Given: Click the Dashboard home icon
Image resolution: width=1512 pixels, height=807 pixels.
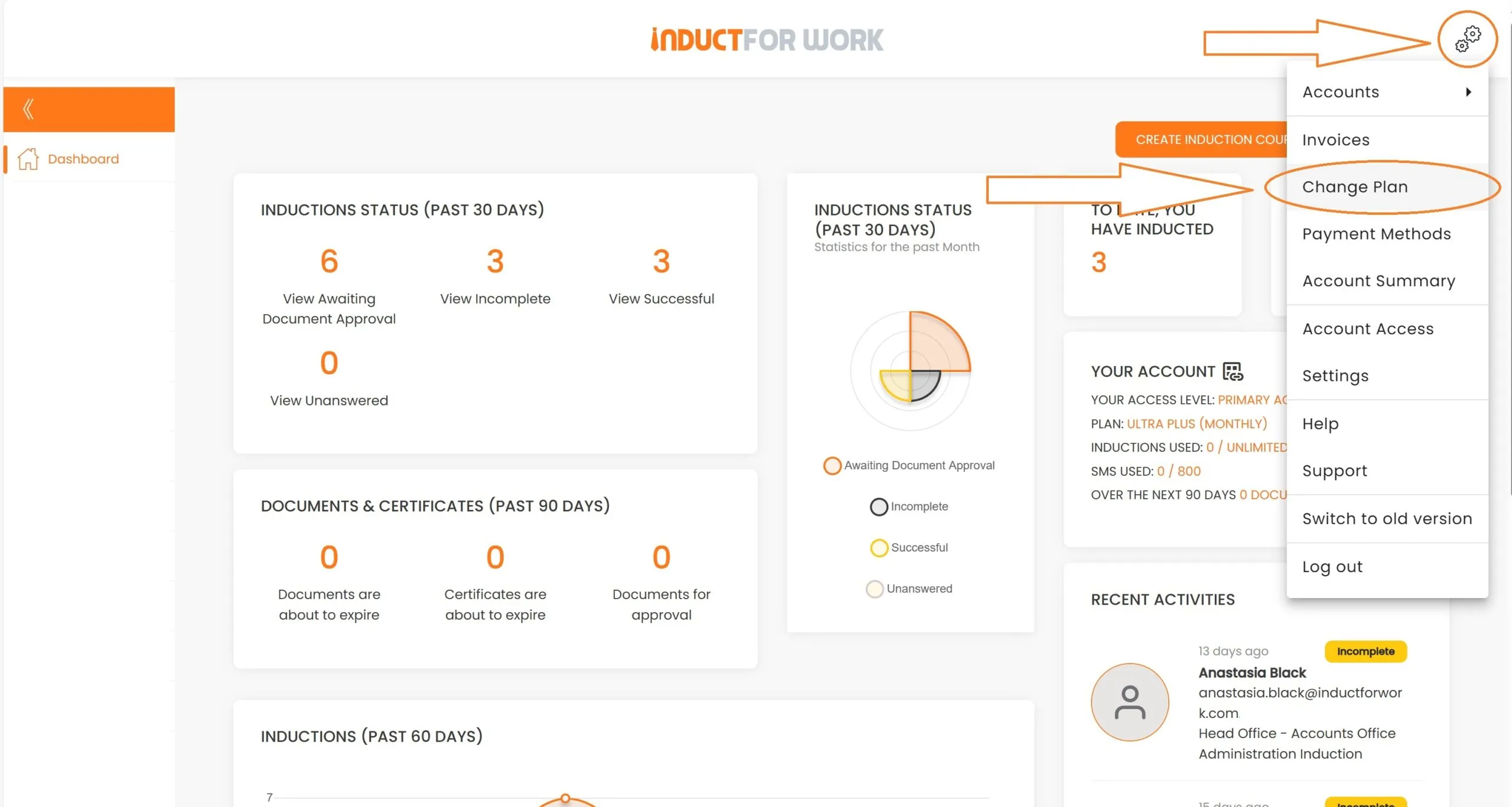Looking at the screenshot, I should [x=28, y=159].
